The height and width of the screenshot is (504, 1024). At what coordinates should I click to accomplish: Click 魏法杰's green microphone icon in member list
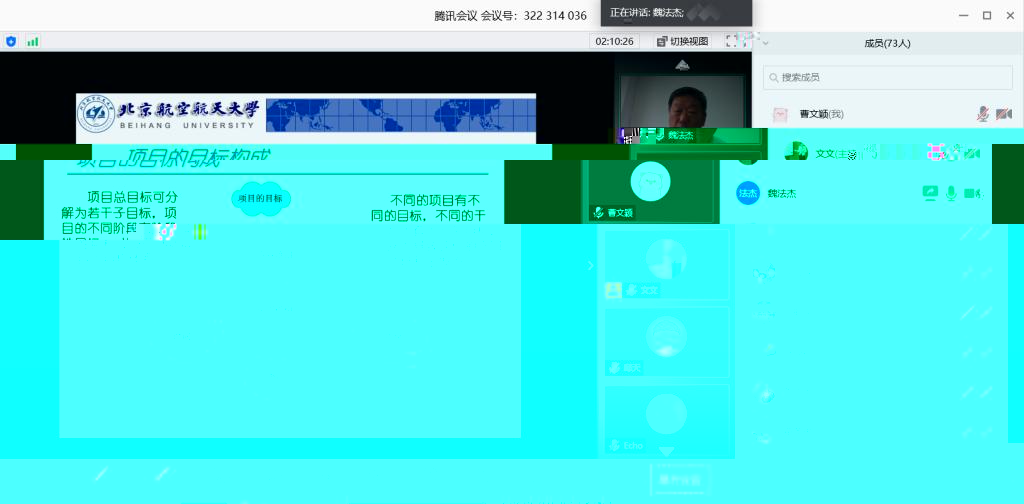tap(951, 193)
